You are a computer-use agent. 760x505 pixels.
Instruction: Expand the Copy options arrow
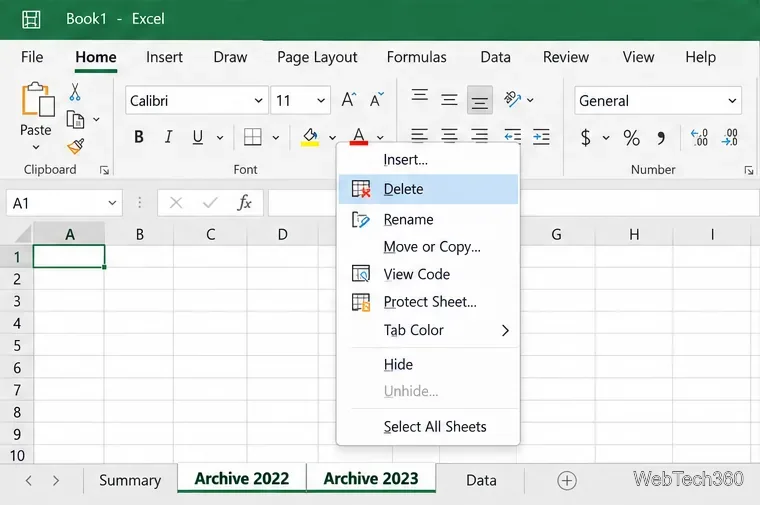click(96, 119)
